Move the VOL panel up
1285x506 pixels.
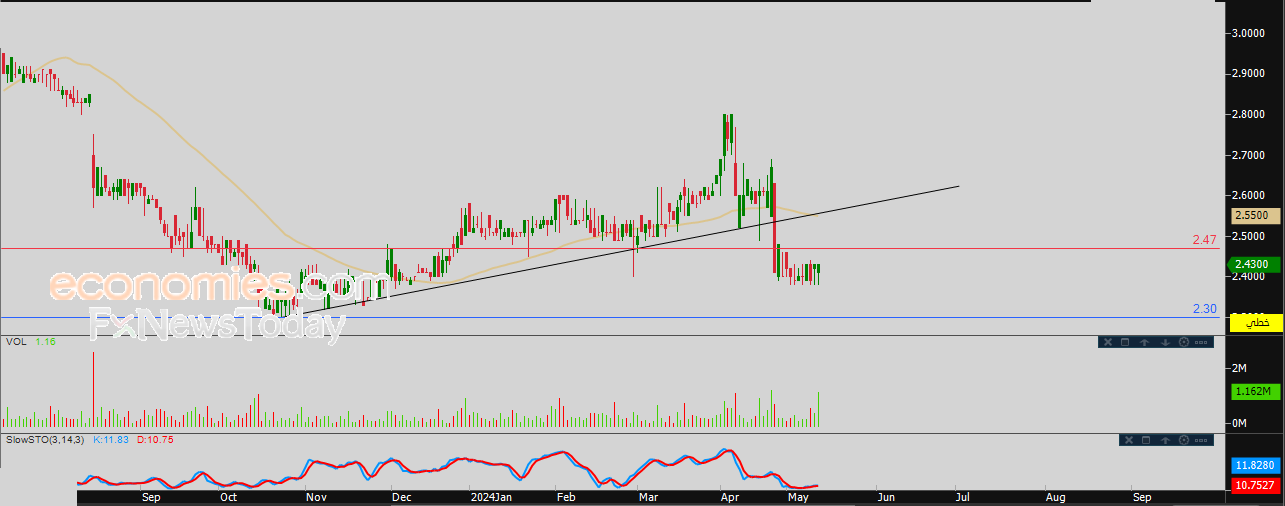point(1144,342)
